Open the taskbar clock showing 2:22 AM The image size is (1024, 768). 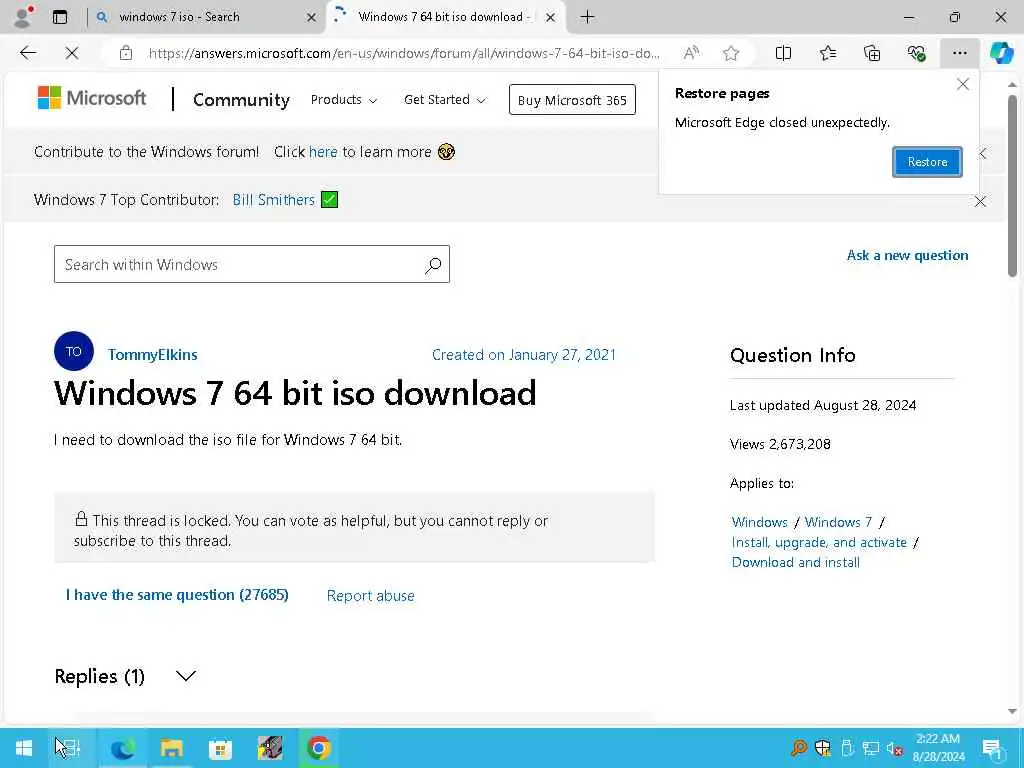938,748
